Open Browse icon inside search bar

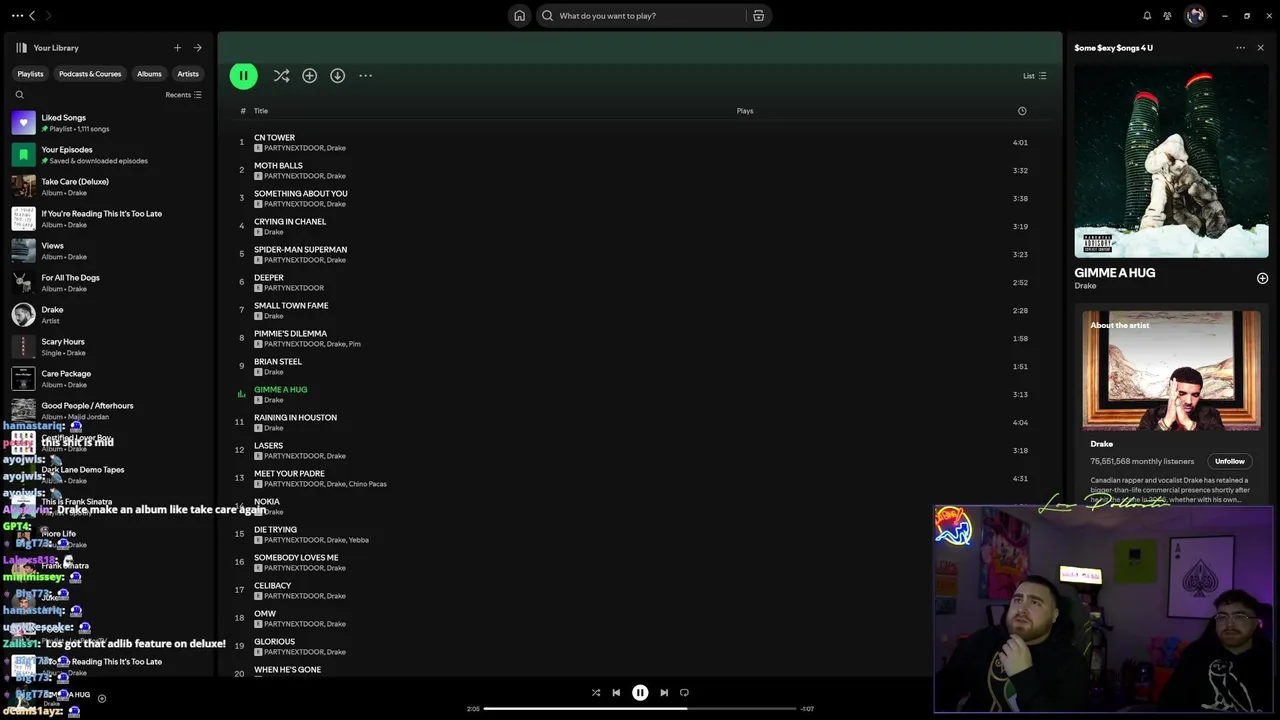[x=759, y=15]
